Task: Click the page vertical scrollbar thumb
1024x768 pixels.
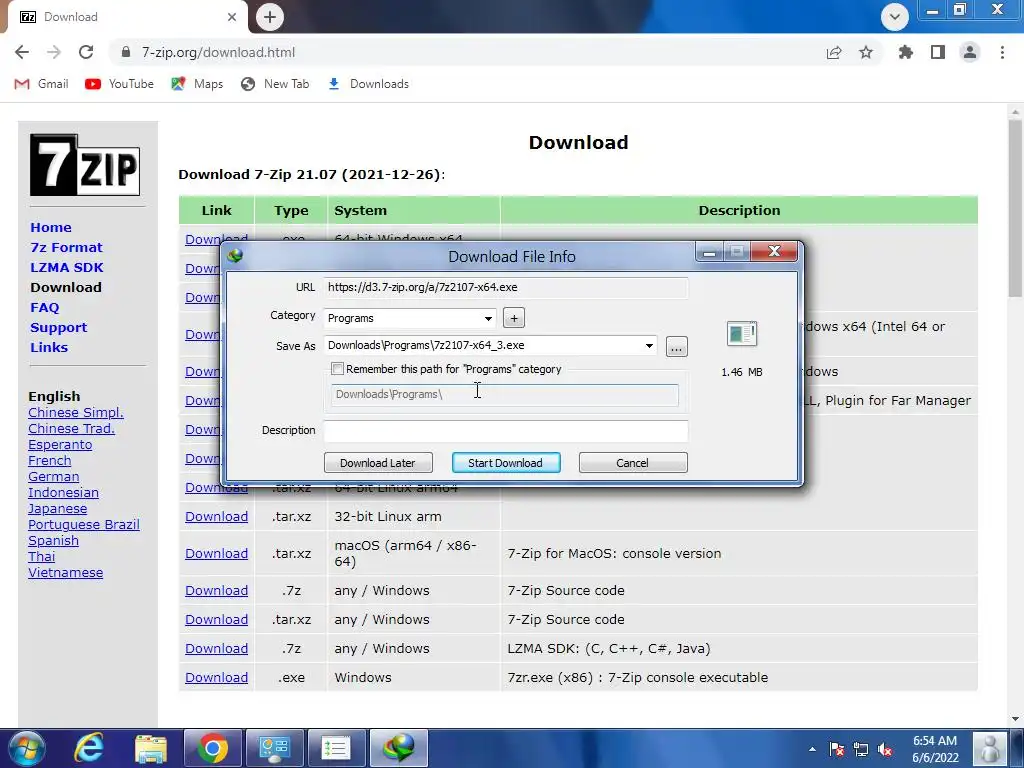Action: 1015,209
